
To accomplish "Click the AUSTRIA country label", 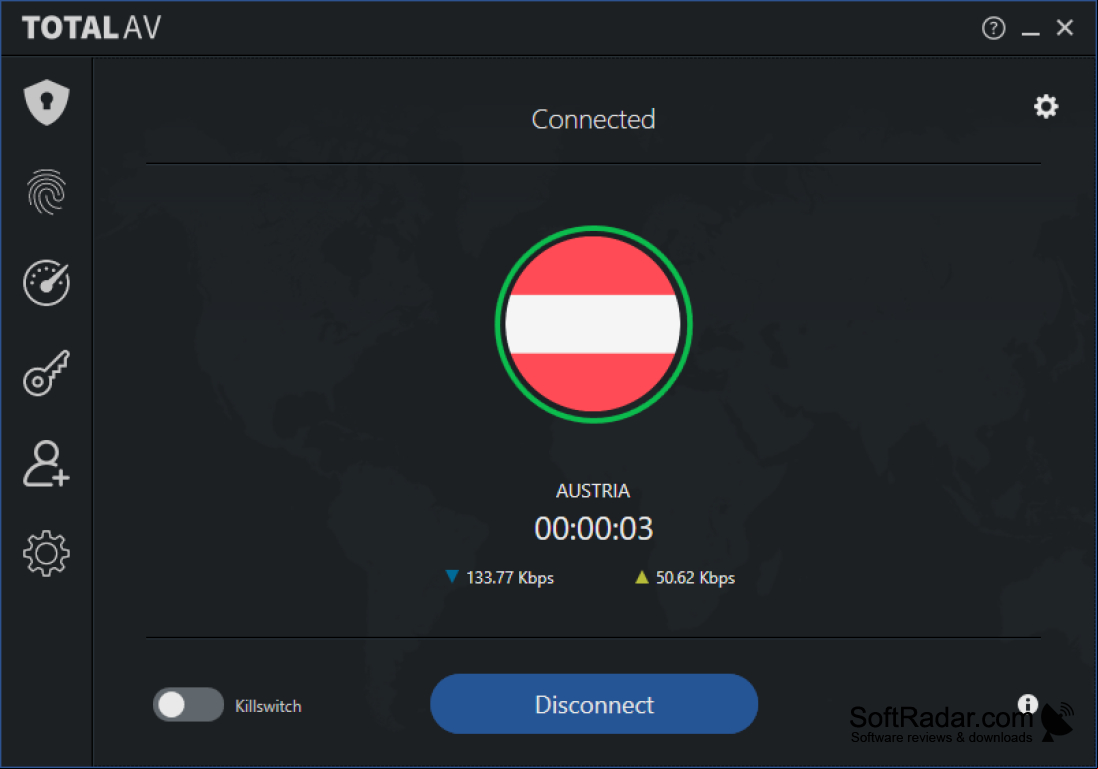I will tap(593, 491).
